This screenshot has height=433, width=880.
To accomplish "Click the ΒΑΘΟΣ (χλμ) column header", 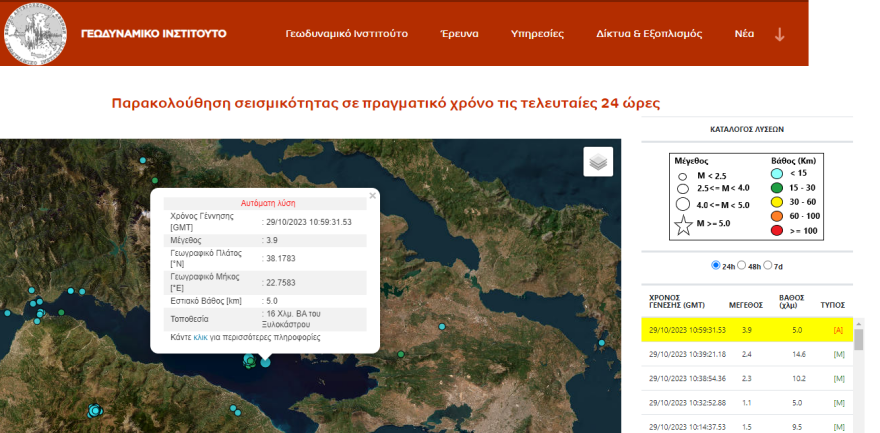I will point(791,301).
